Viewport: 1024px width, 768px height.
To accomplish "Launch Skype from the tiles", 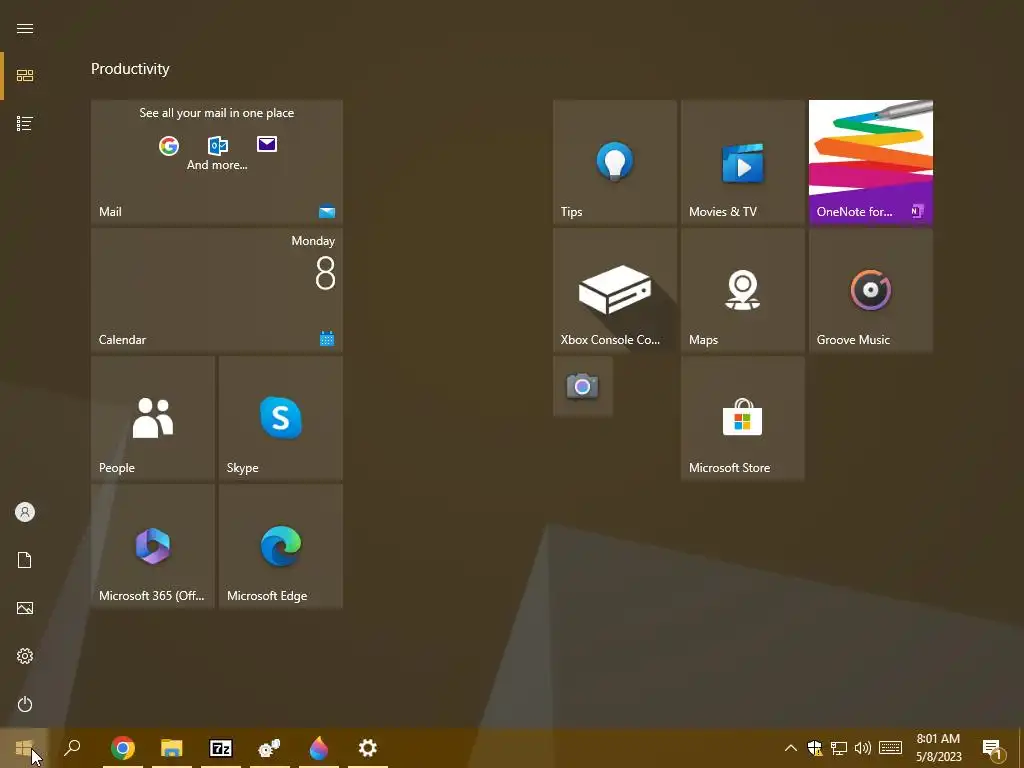I will click(281, 418).
